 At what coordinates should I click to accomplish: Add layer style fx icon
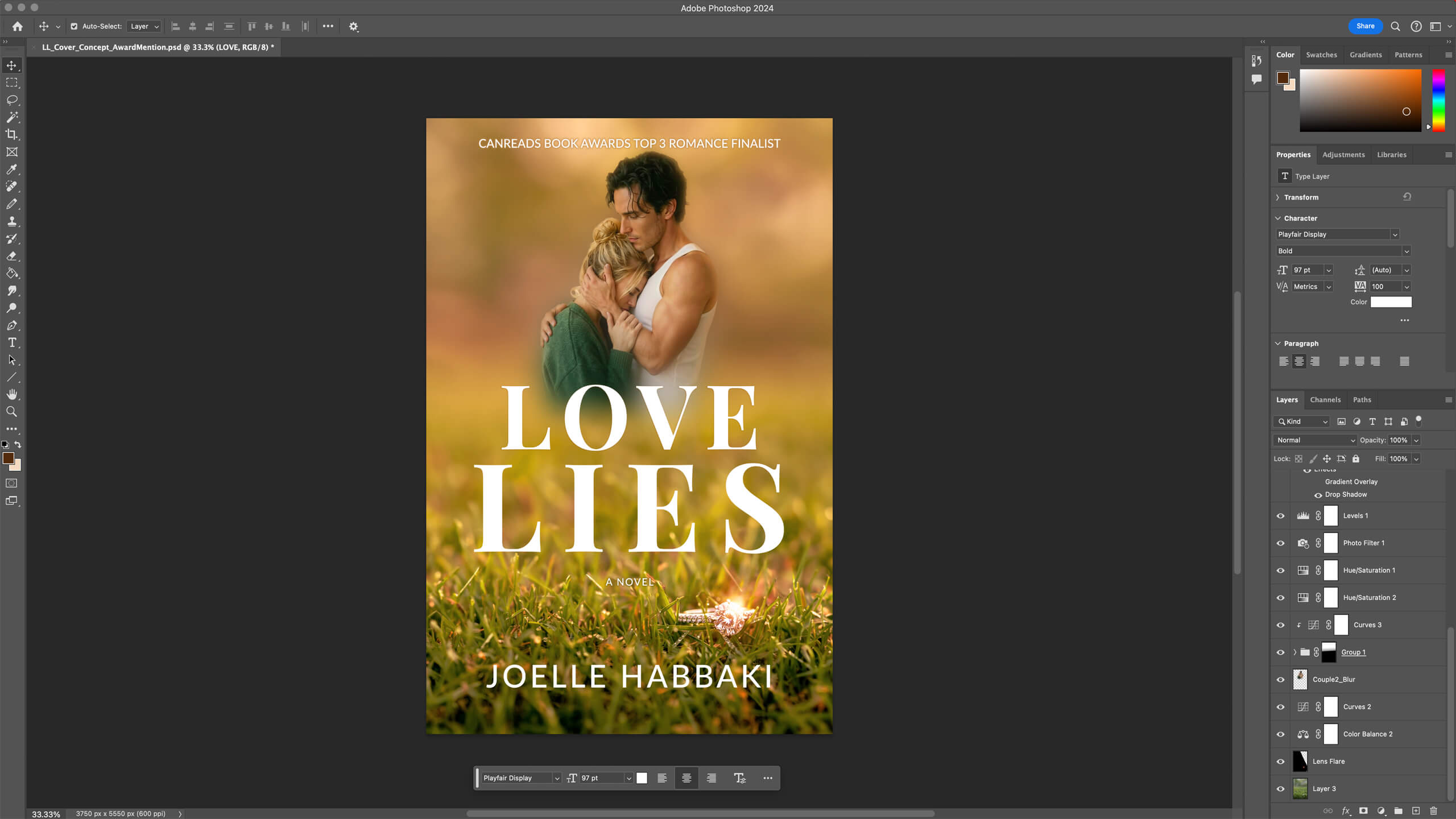coord(1346,810)
